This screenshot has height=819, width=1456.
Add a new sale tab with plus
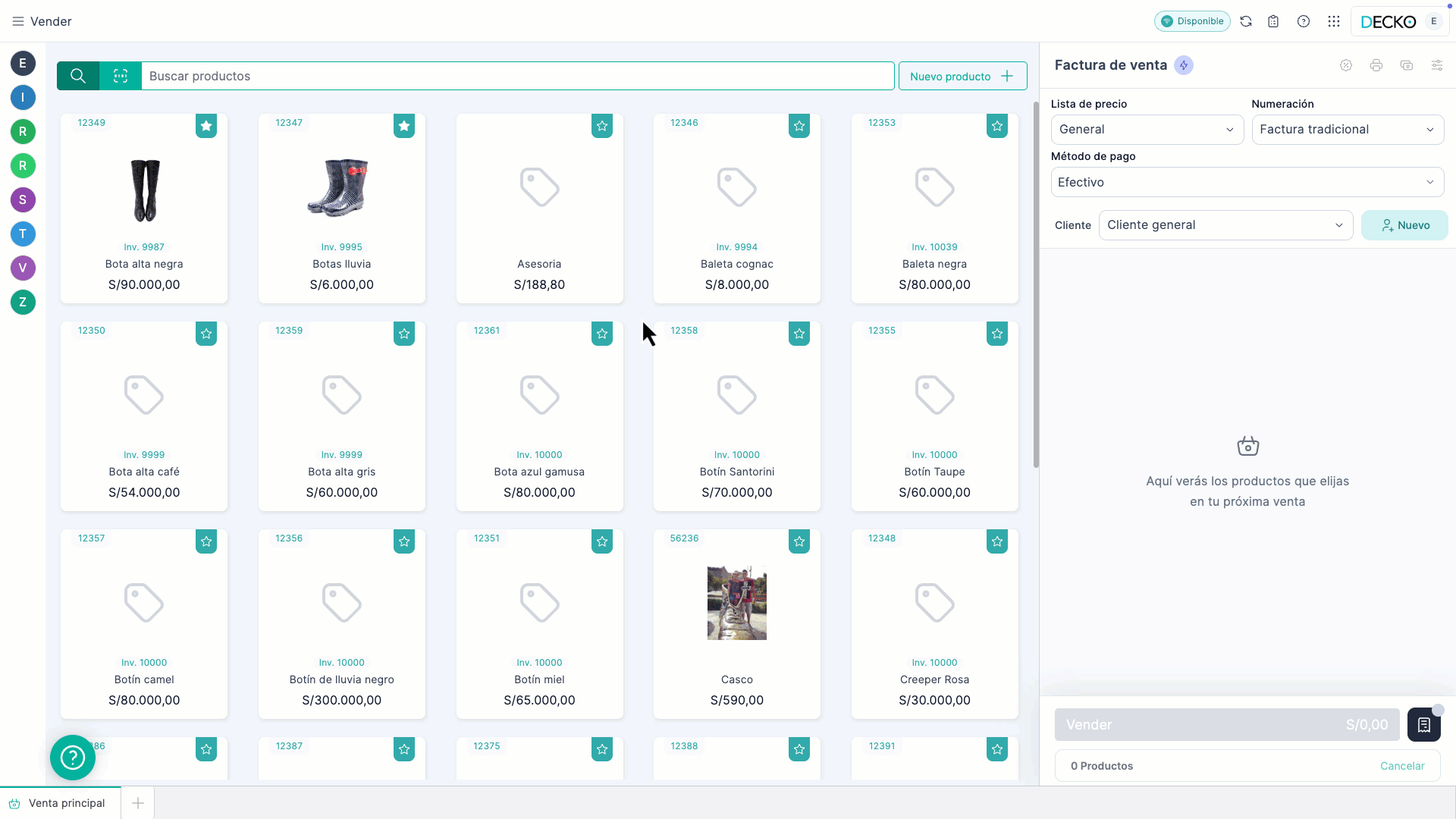pos(138,803)
